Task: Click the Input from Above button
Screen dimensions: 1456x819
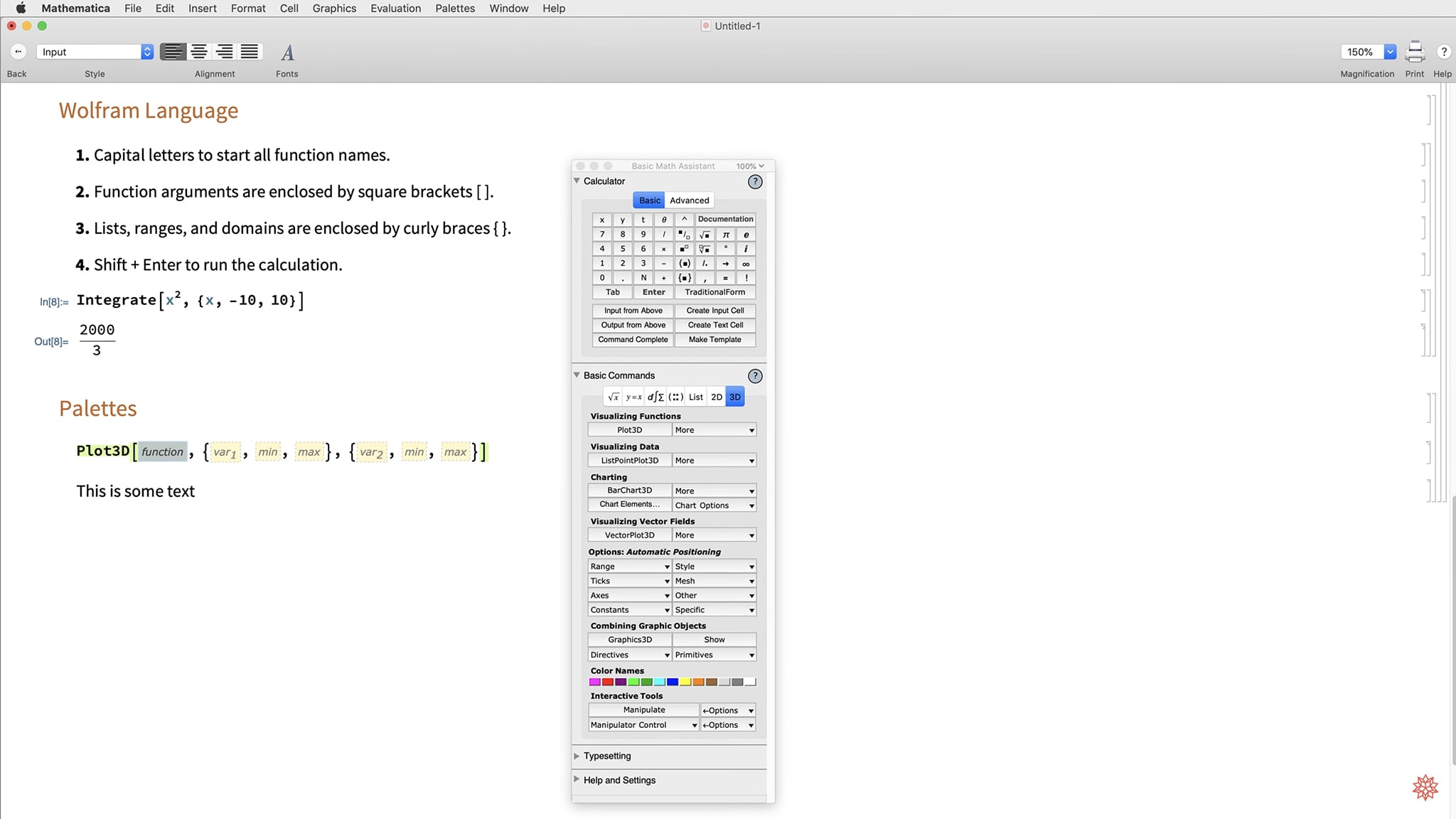Action: [632, 310]
